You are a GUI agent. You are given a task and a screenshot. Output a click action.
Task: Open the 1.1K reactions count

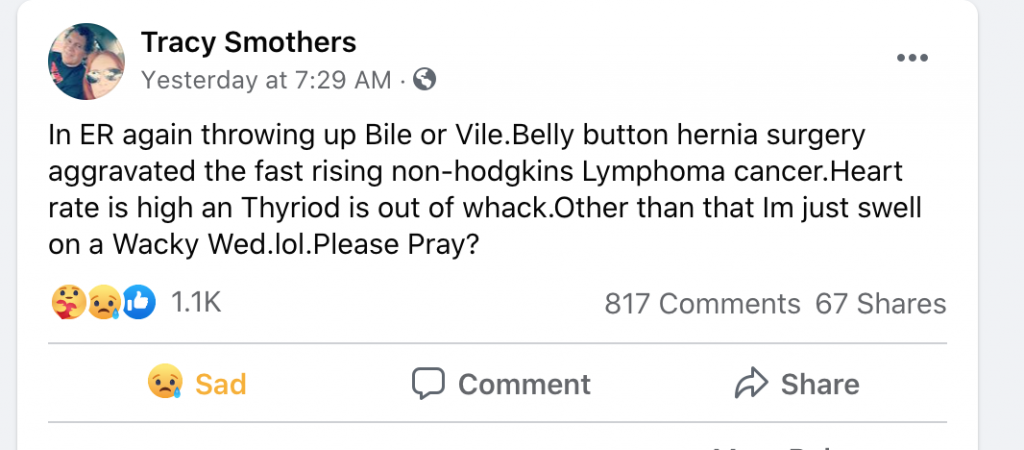click(196, 303)
